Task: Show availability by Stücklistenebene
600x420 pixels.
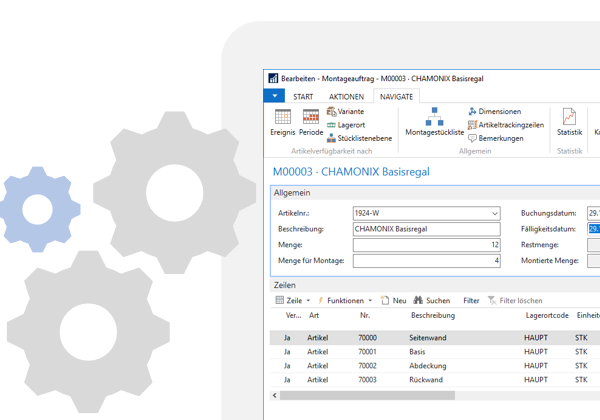Action: [359, 138]
